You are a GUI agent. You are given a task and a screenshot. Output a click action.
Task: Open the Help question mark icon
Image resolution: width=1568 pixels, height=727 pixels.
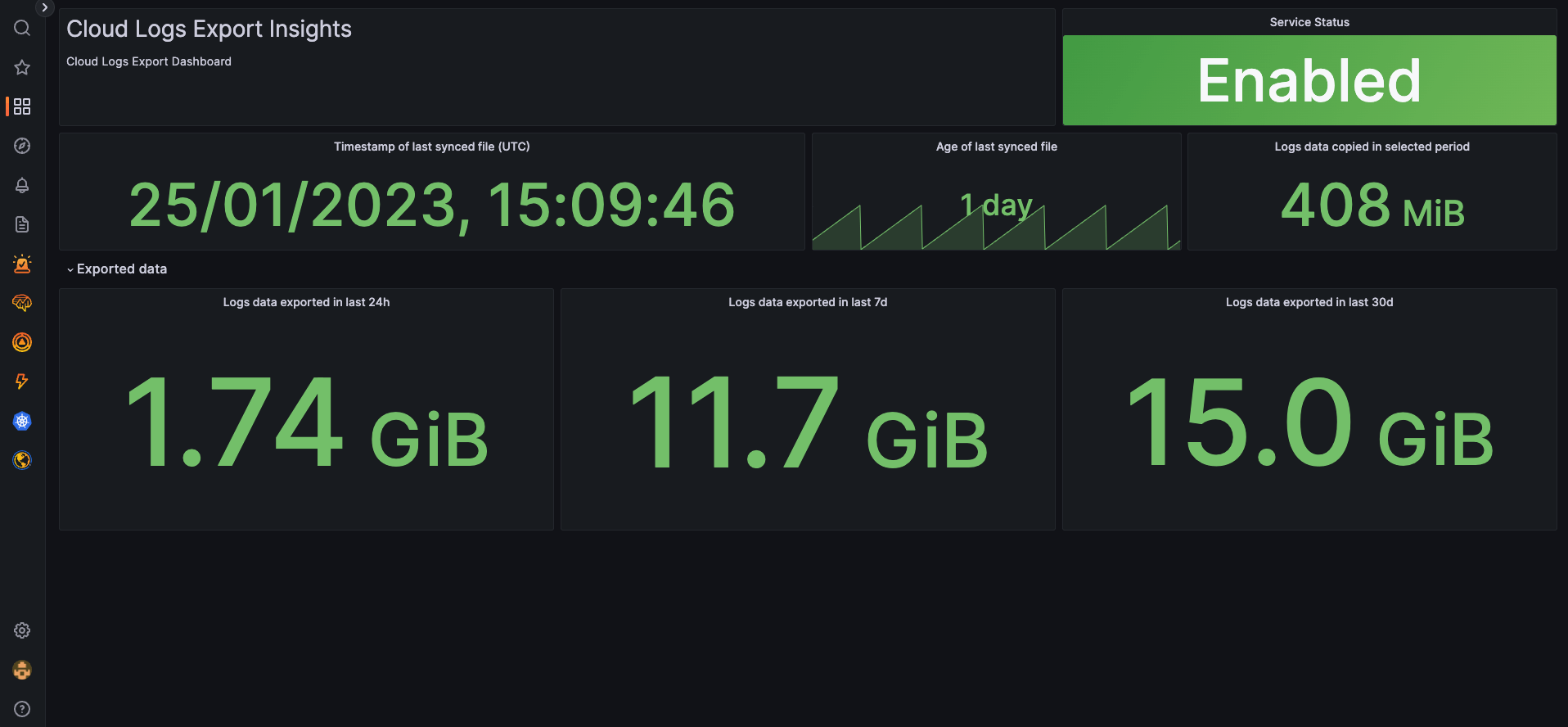click(22, 709)
